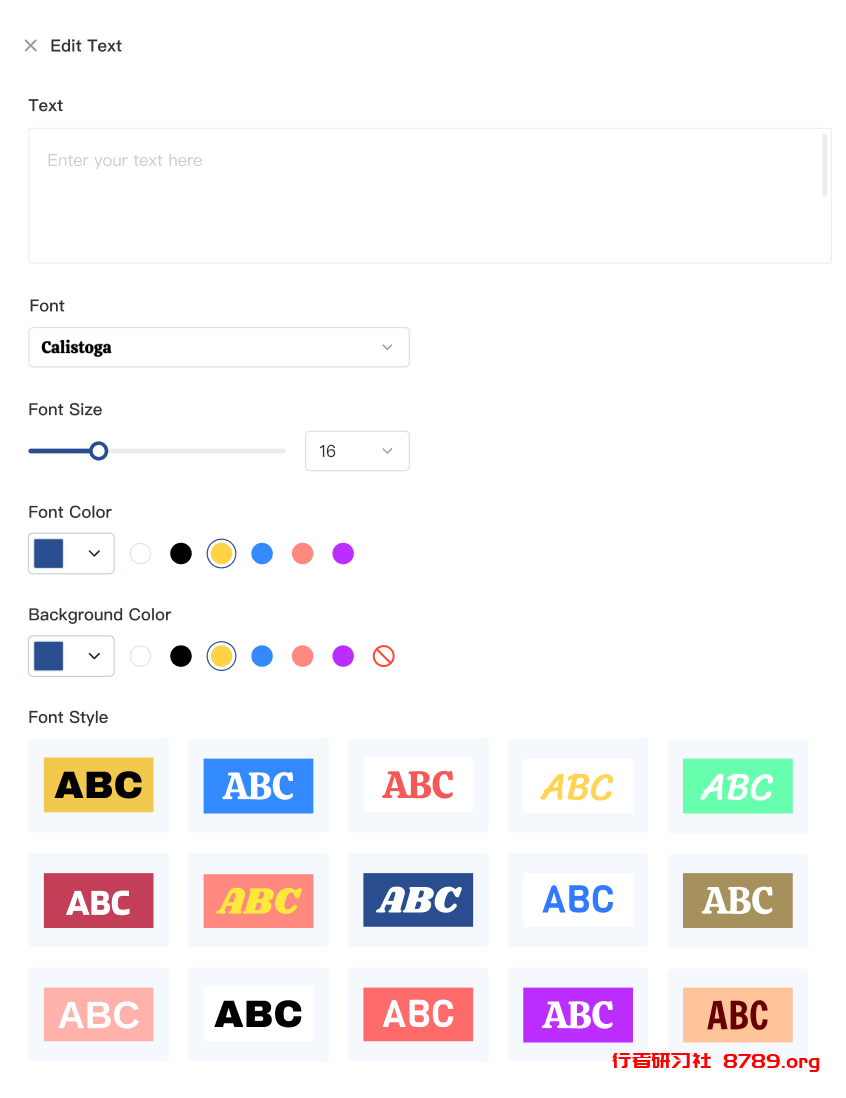
Task: Choose purple font color swatch
Action: [x=343, y=554]
